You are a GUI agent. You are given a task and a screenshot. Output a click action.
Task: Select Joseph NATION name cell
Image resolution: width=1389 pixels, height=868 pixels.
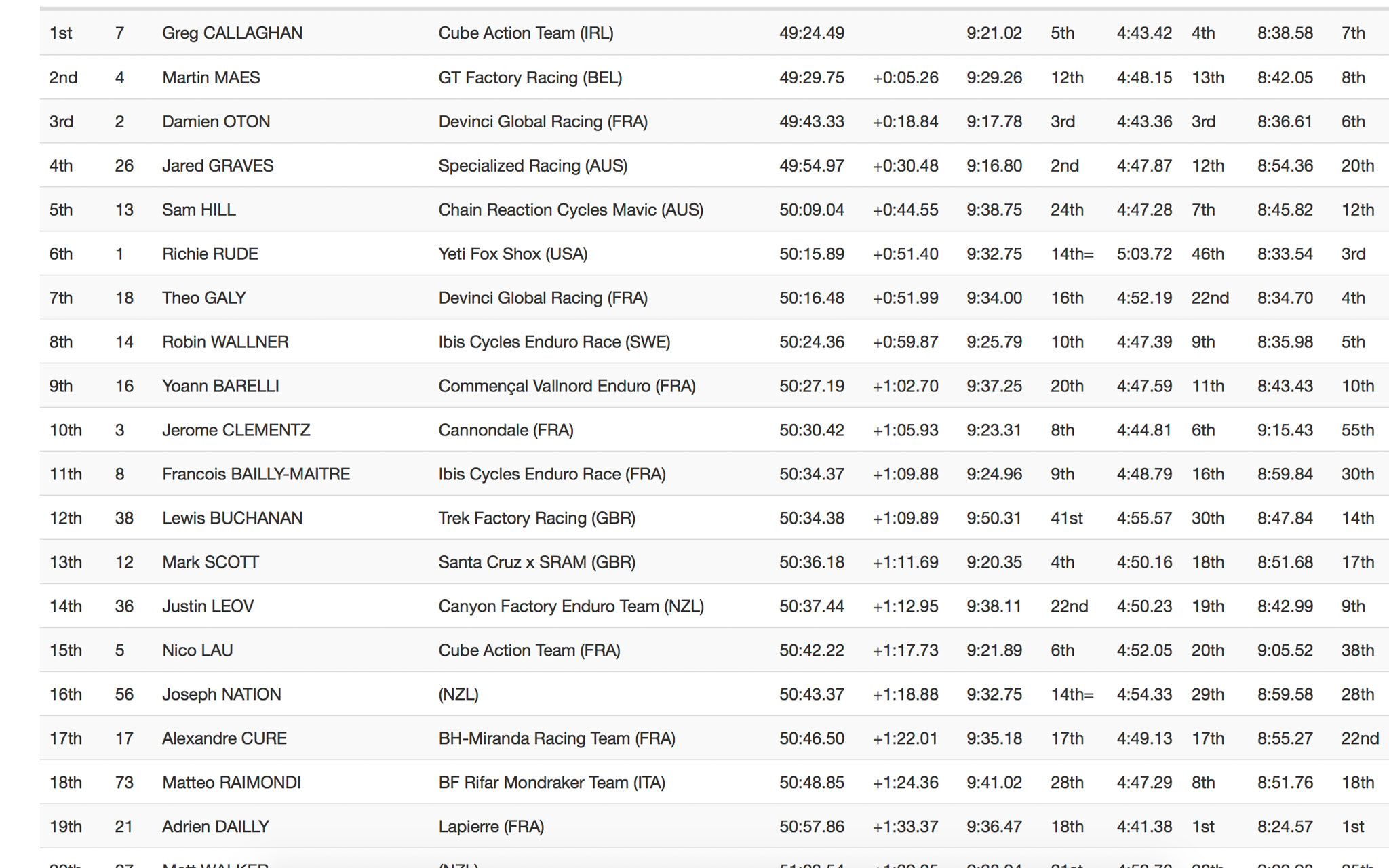221,694
